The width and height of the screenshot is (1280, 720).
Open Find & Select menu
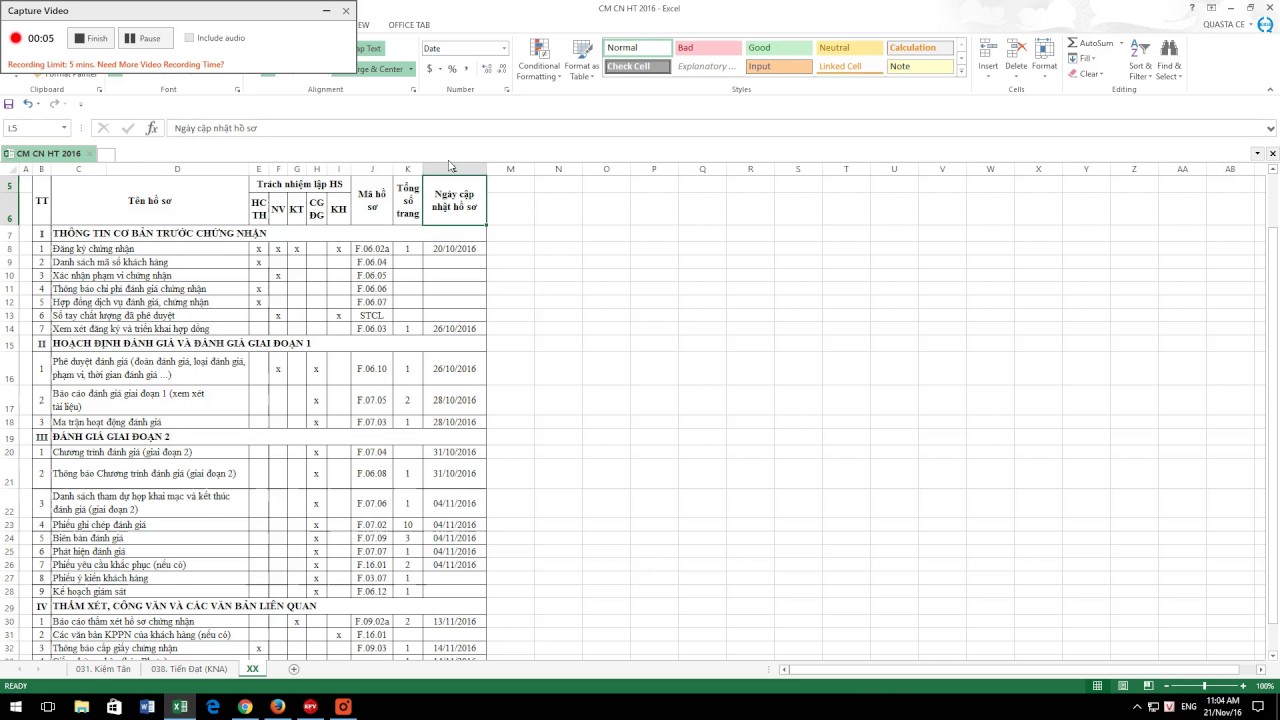click(1169, 60)
